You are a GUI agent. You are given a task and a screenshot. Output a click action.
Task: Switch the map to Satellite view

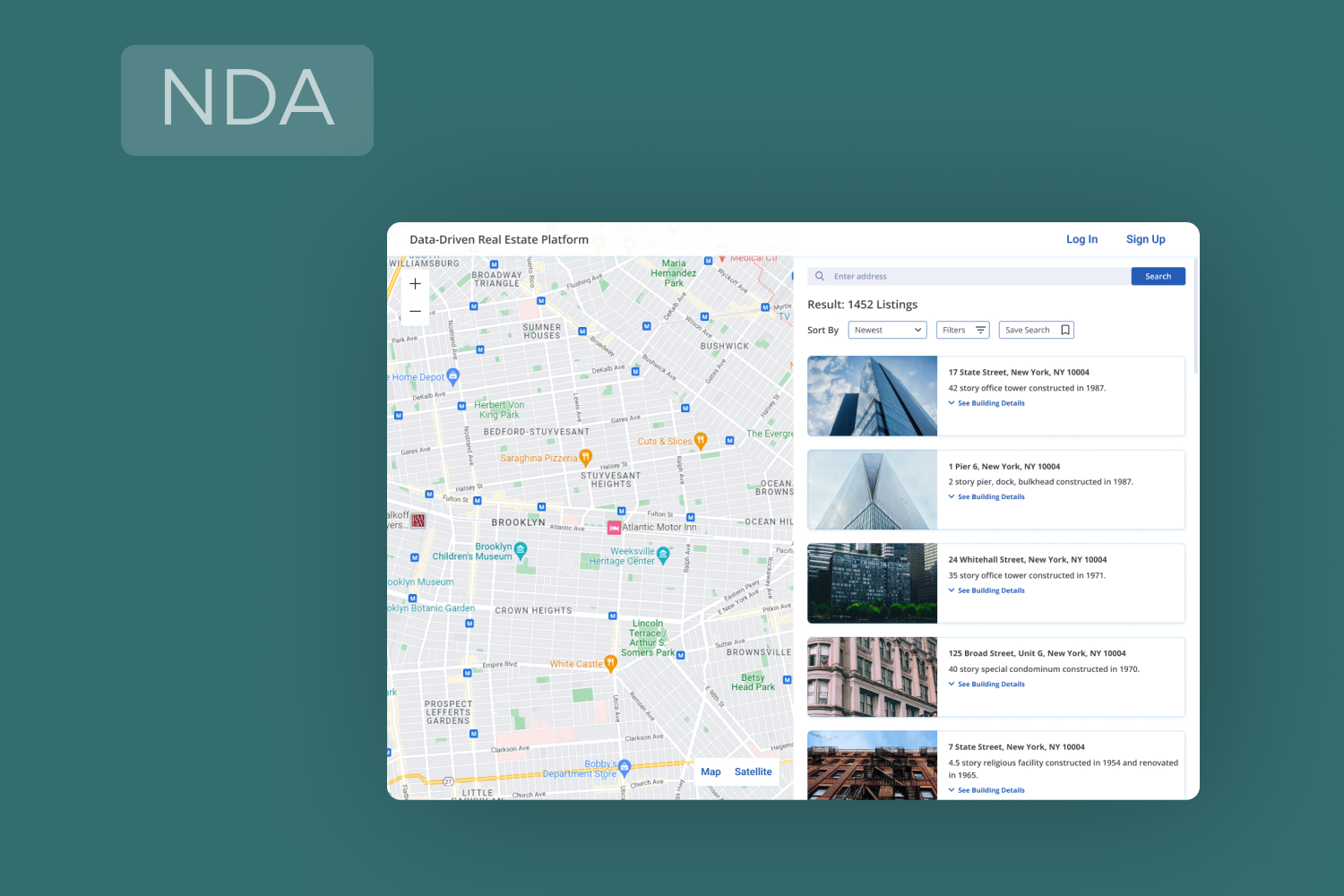753,771
